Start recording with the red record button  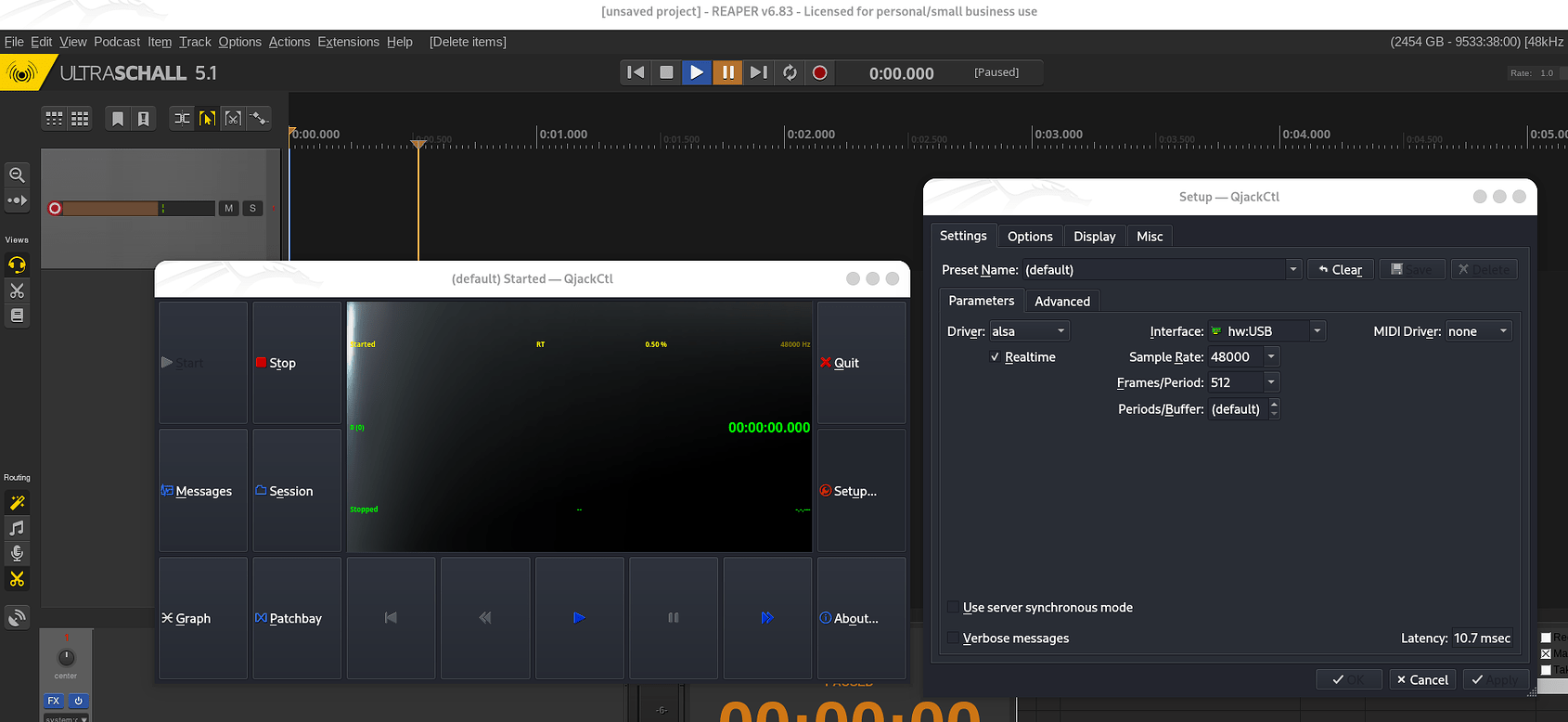(x=820, y=72)
